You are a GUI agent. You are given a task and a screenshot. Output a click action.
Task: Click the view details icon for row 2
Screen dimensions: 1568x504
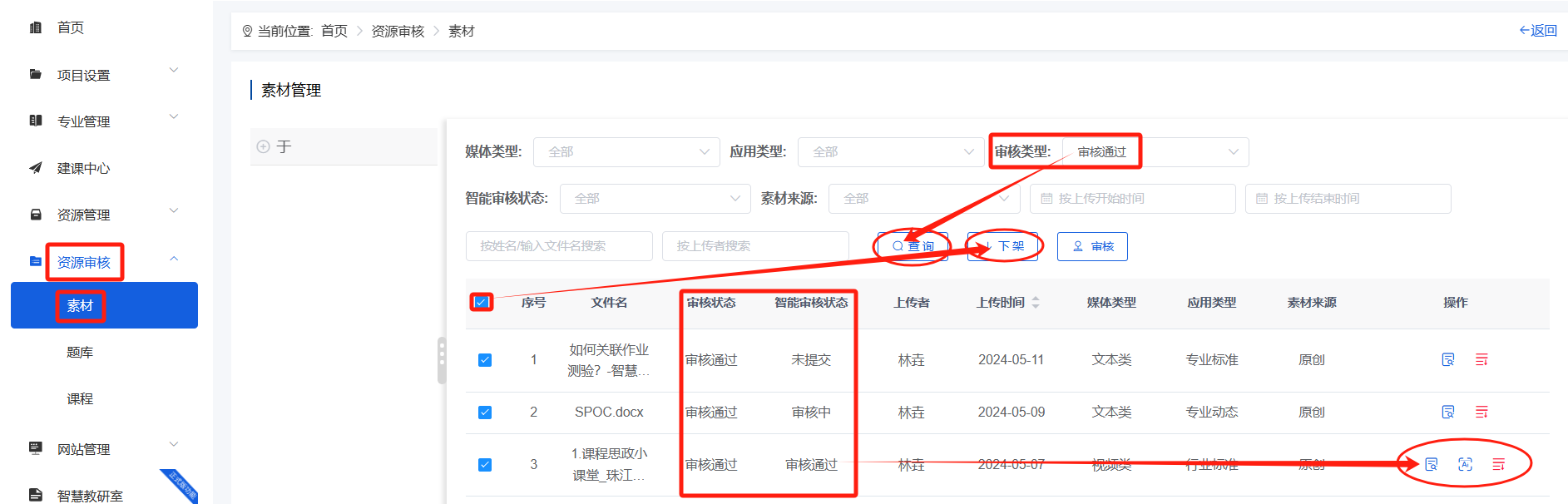coord(1448,413)
